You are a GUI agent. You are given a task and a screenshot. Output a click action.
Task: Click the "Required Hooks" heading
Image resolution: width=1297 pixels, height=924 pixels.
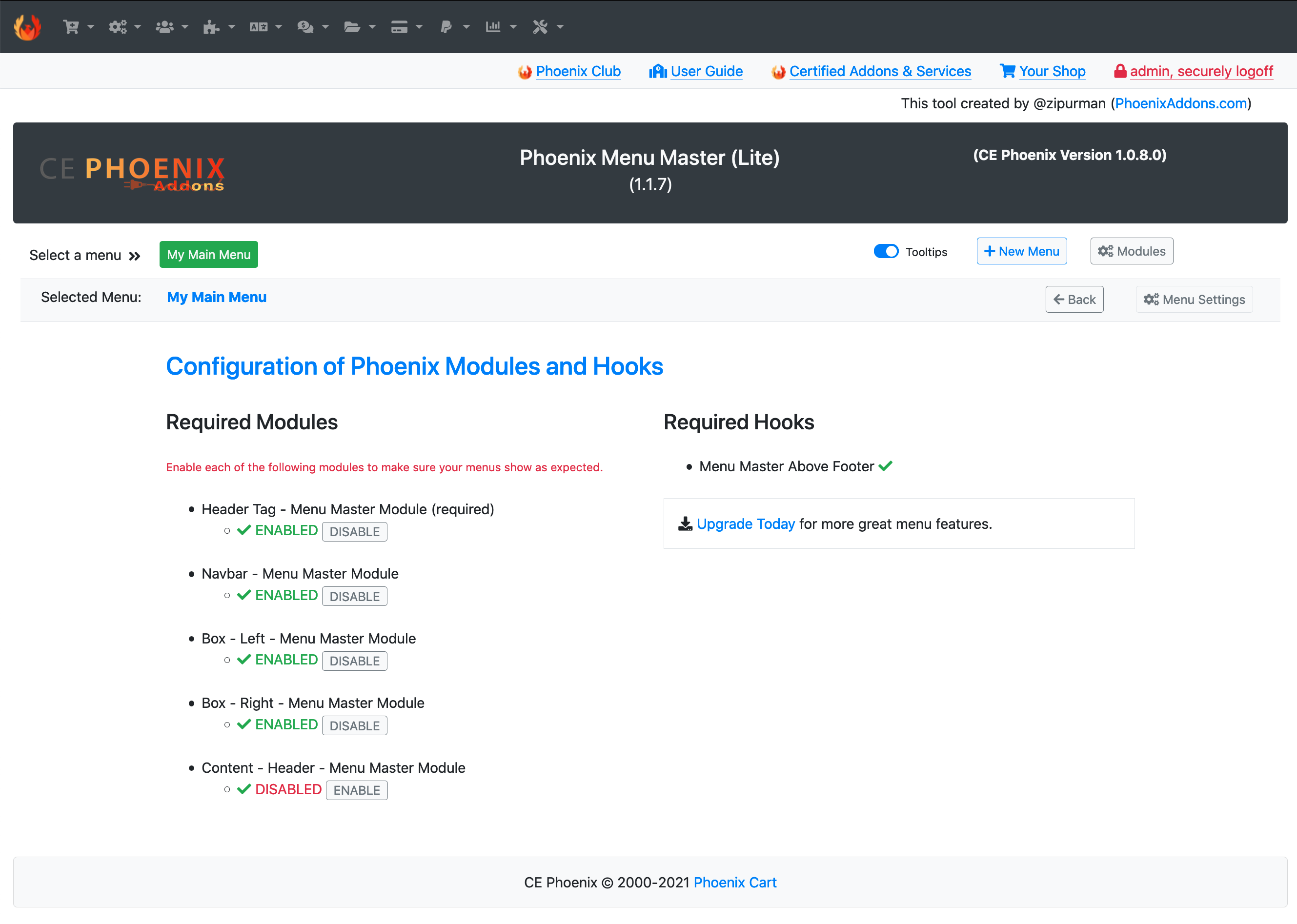[x=739, y=422]
